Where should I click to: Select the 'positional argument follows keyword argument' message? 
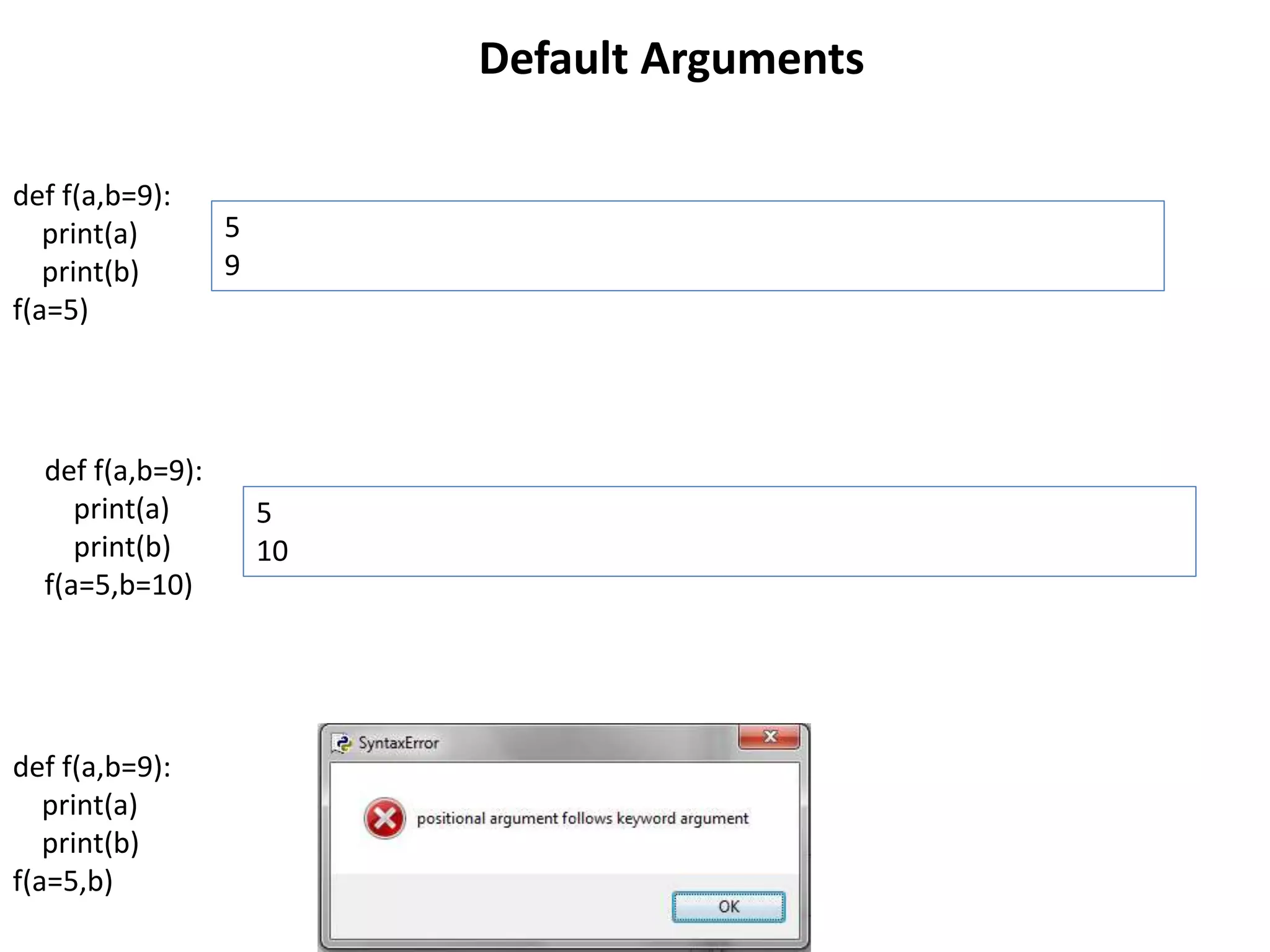coord(582,819)
